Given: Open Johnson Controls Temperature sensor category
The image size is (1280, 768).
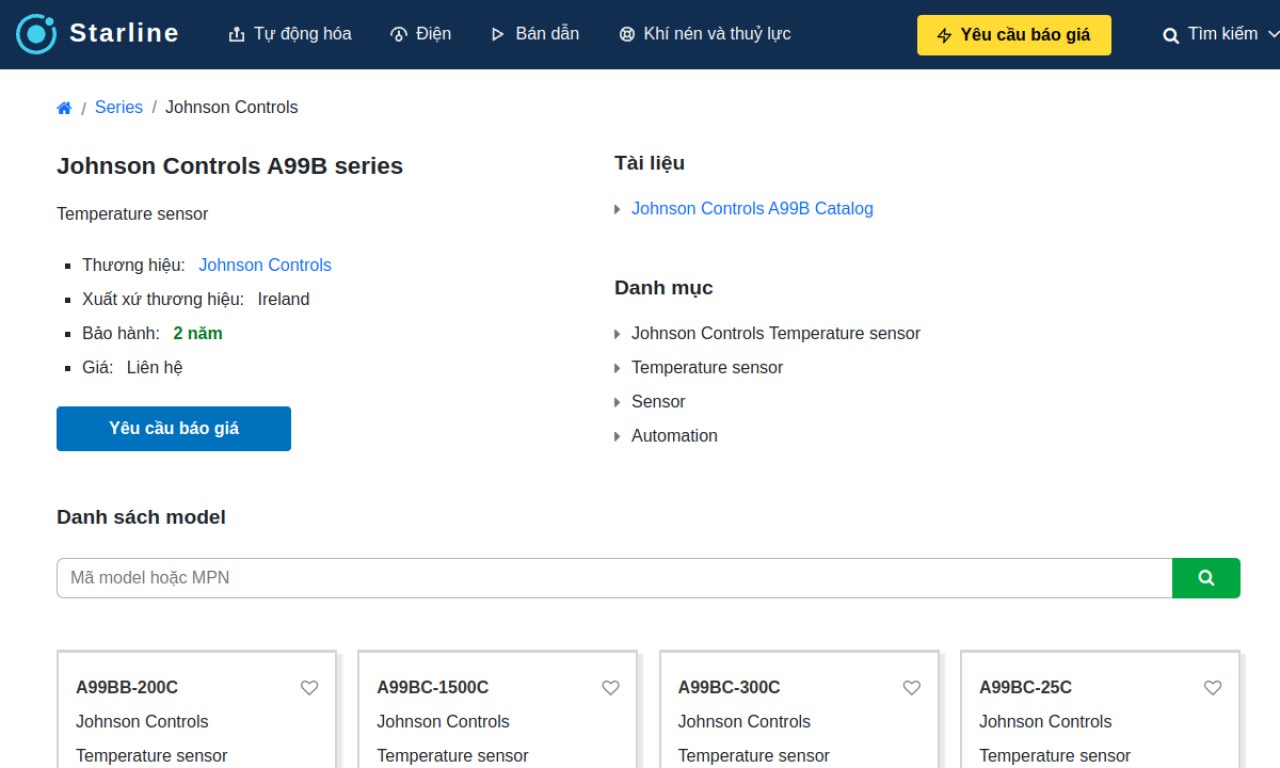Looking at the screenshot, I should coord(775,333).
